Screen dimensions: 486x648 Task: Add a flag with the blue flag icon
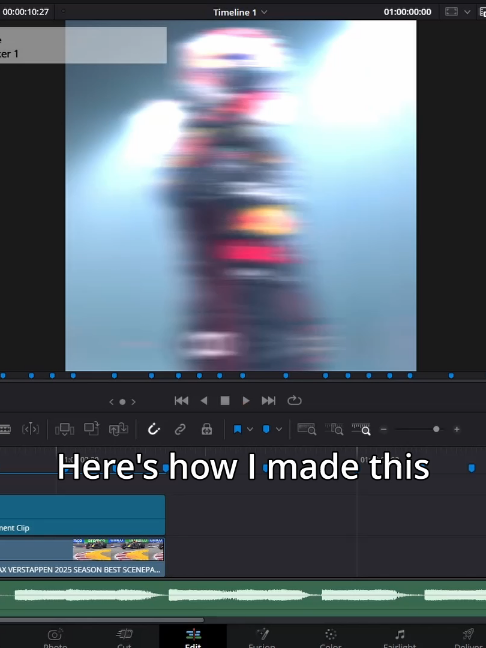[237, 429]
